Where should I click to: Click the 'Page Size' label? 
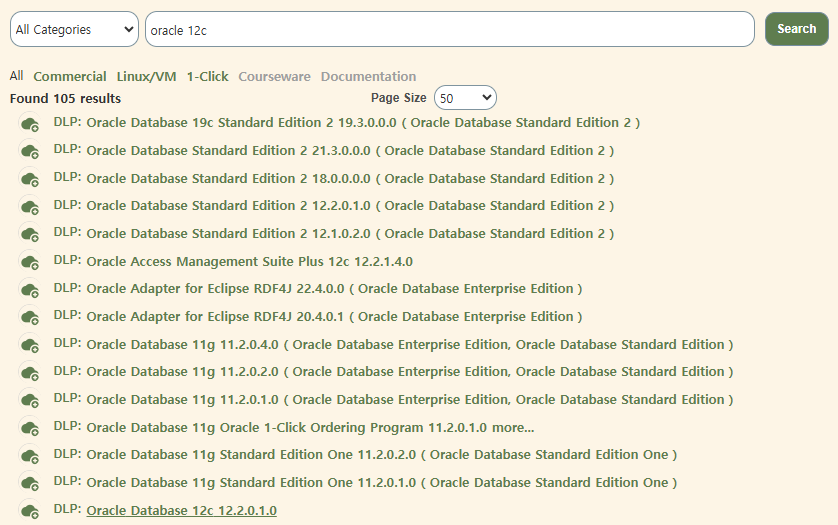click(x=399, y=98)
